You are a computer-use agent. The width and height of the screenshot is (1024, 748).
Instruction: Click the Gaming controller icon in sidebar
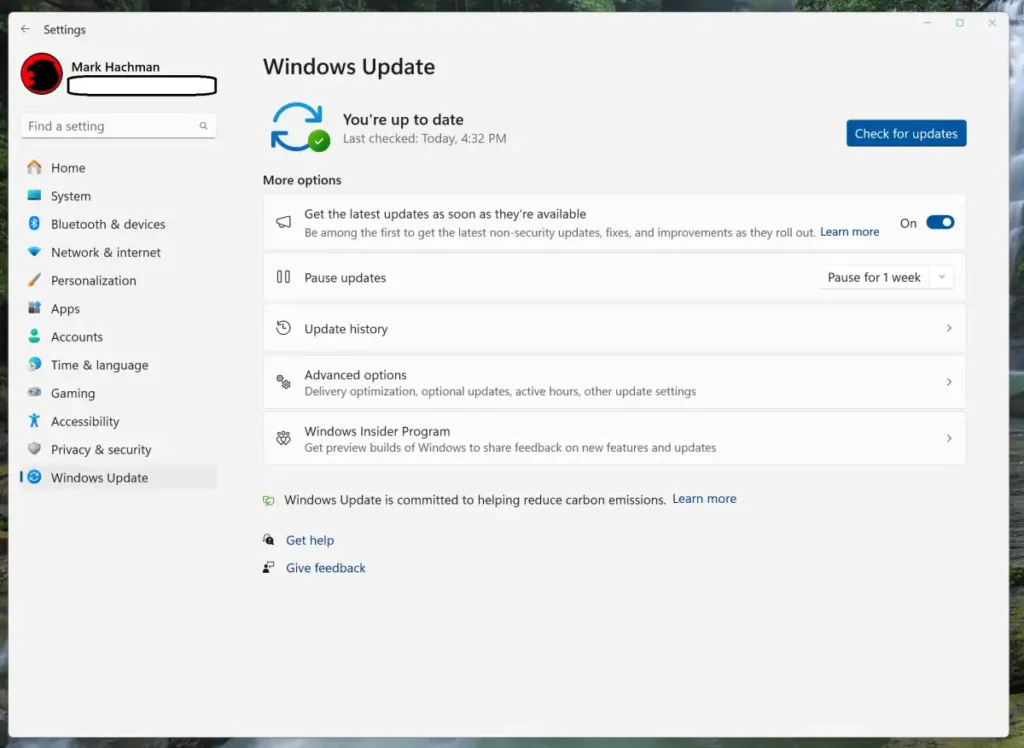click(34, 393)
